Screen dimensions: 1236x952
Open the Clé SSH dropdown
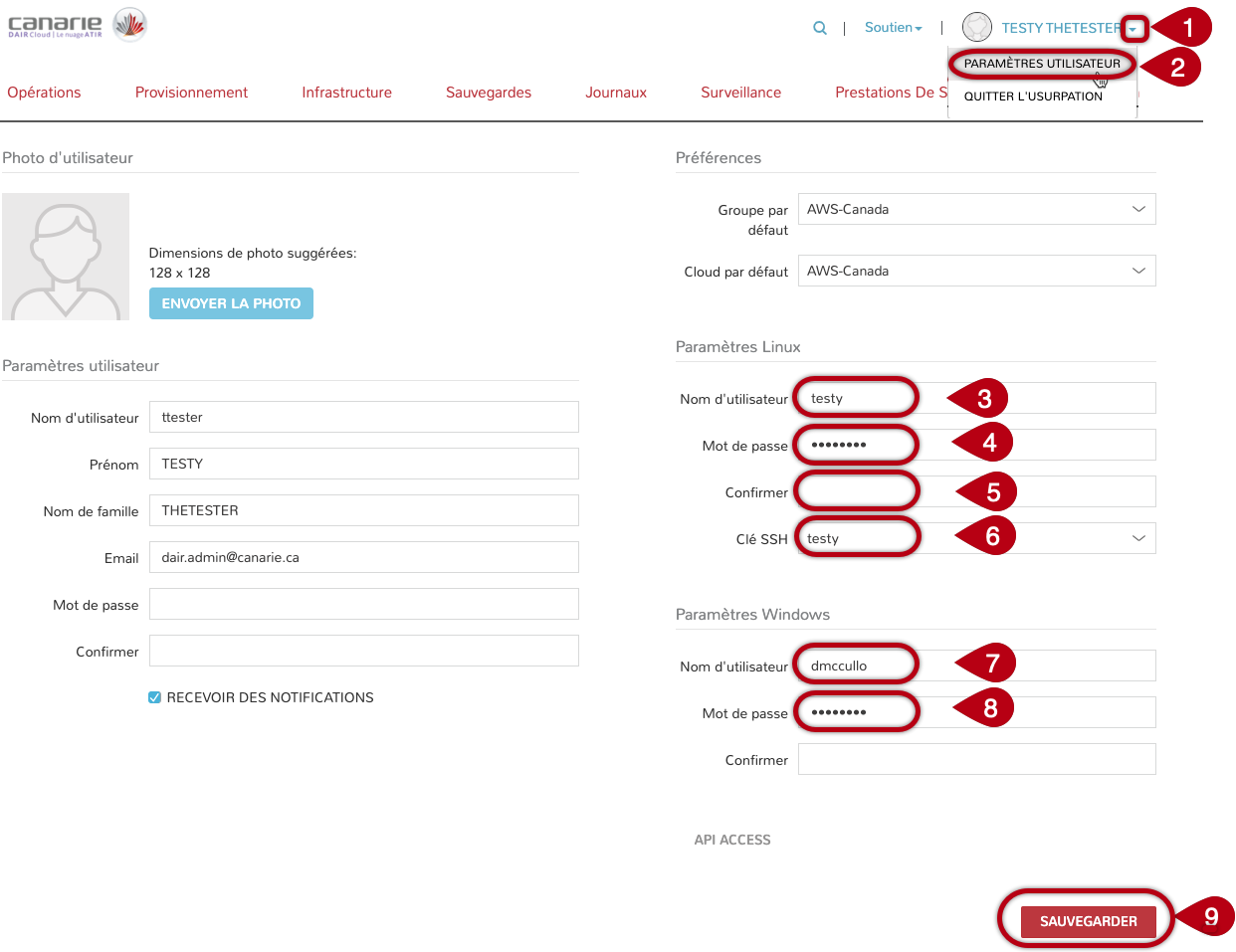tap(1138, 538)
